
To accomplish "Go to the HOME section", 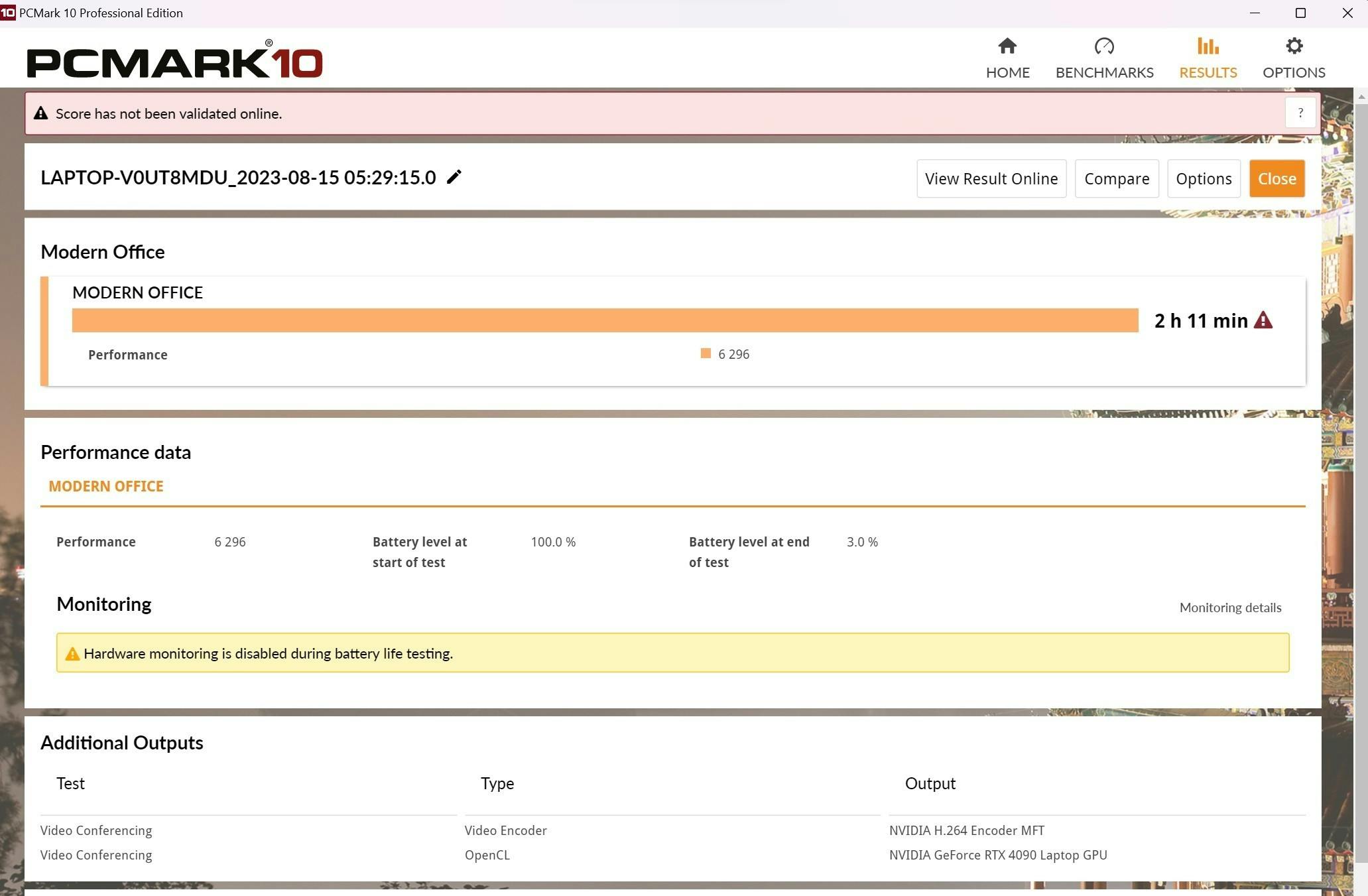I will click(x=1007, y=58).
